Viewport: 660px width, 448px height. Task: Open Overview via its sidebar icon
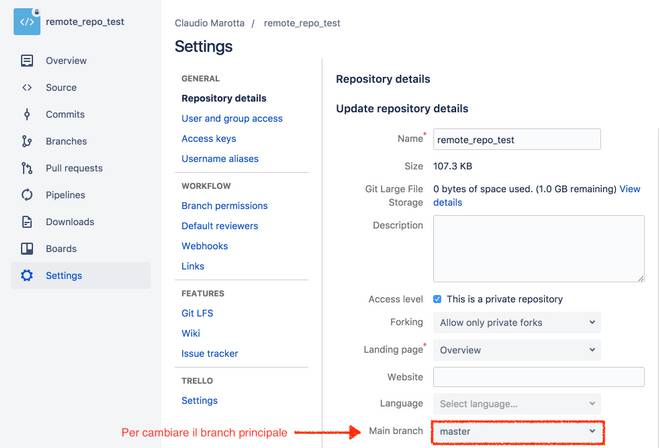[x=27, y=61]
